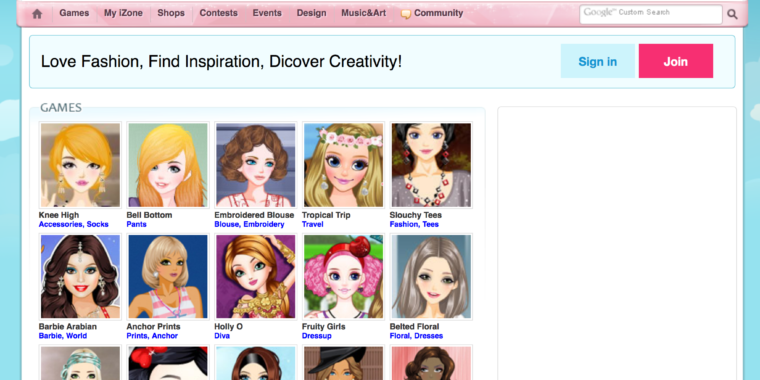The height and width of the screenshot is (380, 760).
Task: Follow the Barbie, World tag link
Action: coord(63,336)
